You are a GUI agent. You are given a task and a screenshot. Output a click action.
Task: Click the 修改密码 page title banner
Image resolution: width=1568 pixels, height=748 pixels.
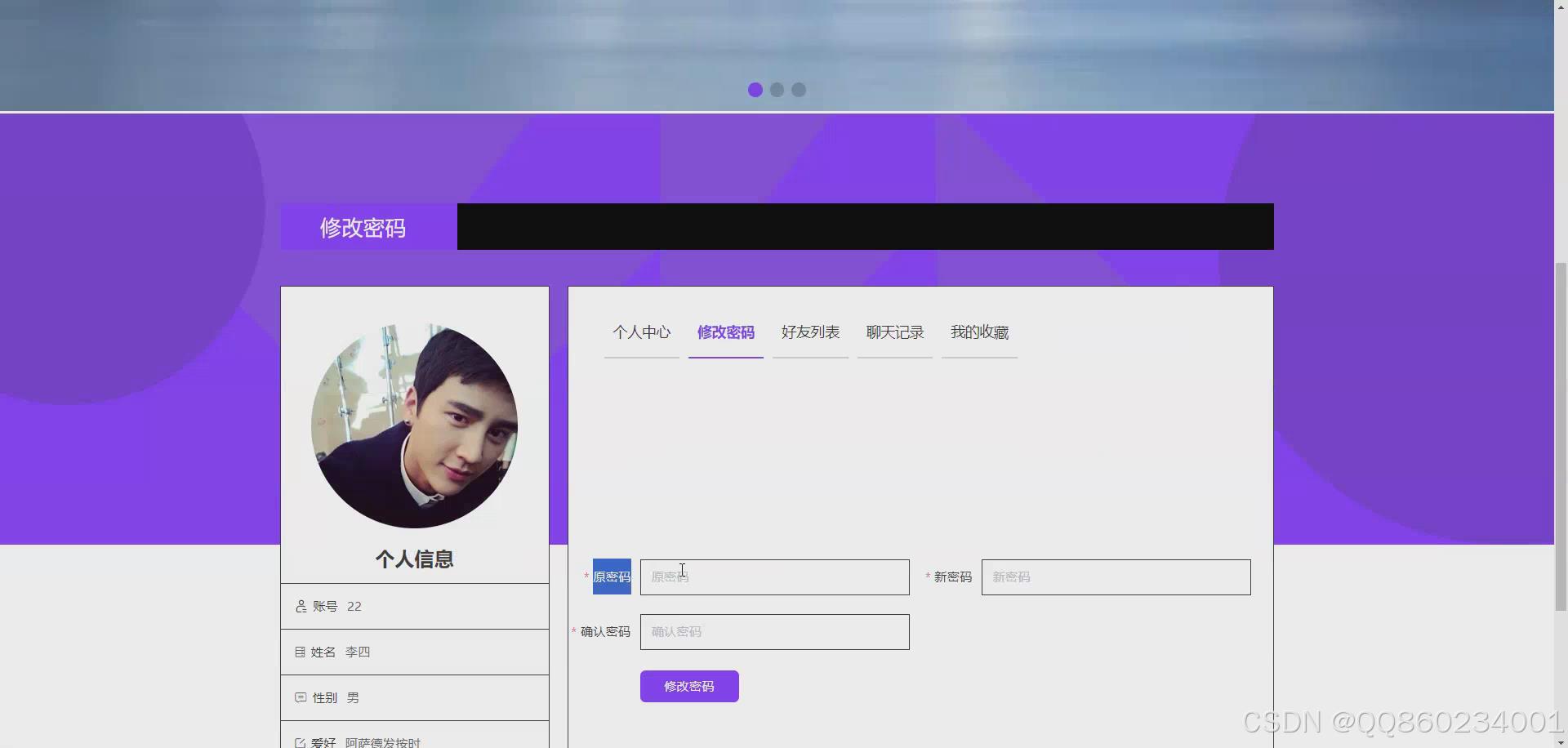coord(368,227)
